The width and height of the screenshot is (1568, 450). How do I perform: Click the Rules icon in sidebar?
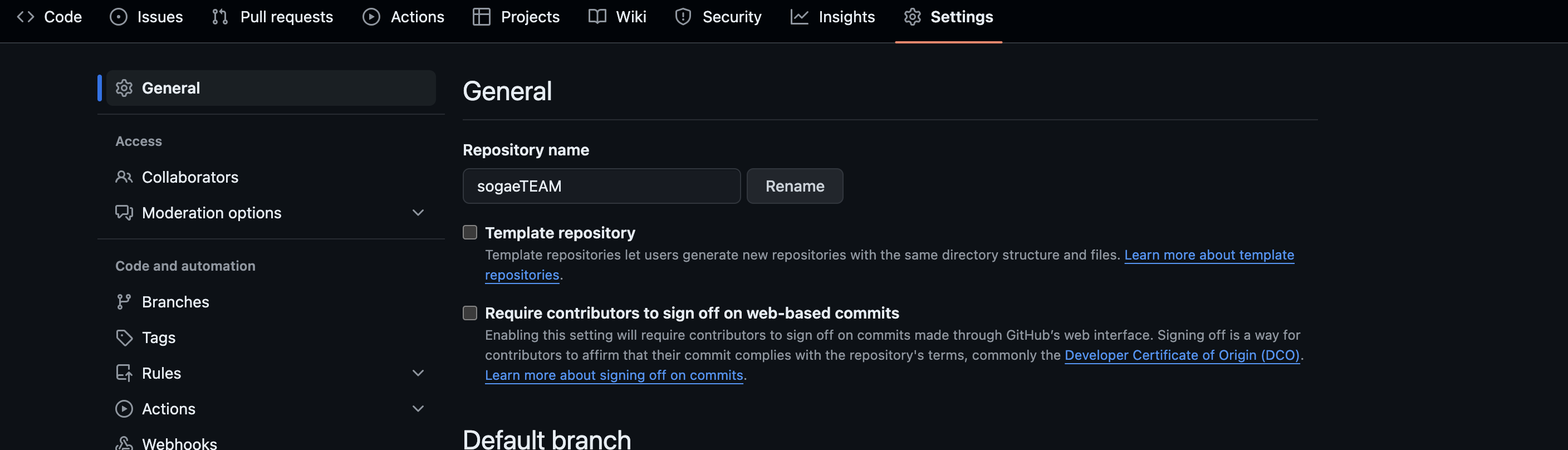124,373
